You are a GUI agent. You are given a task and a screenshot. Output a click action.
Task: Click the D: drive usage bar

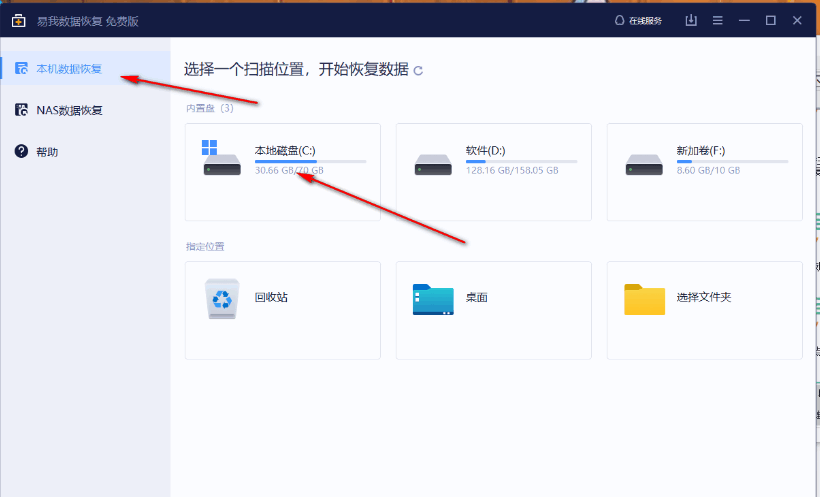(521, 162)
